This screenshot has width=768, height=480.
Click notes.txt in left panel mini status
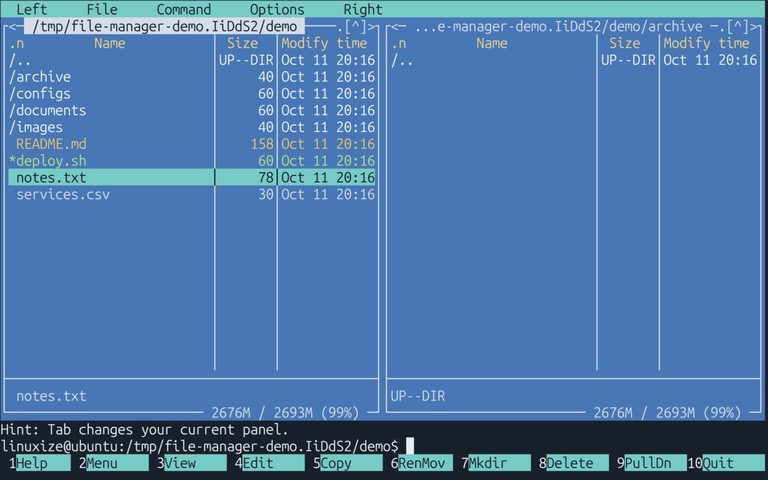(x=51, y=396)
